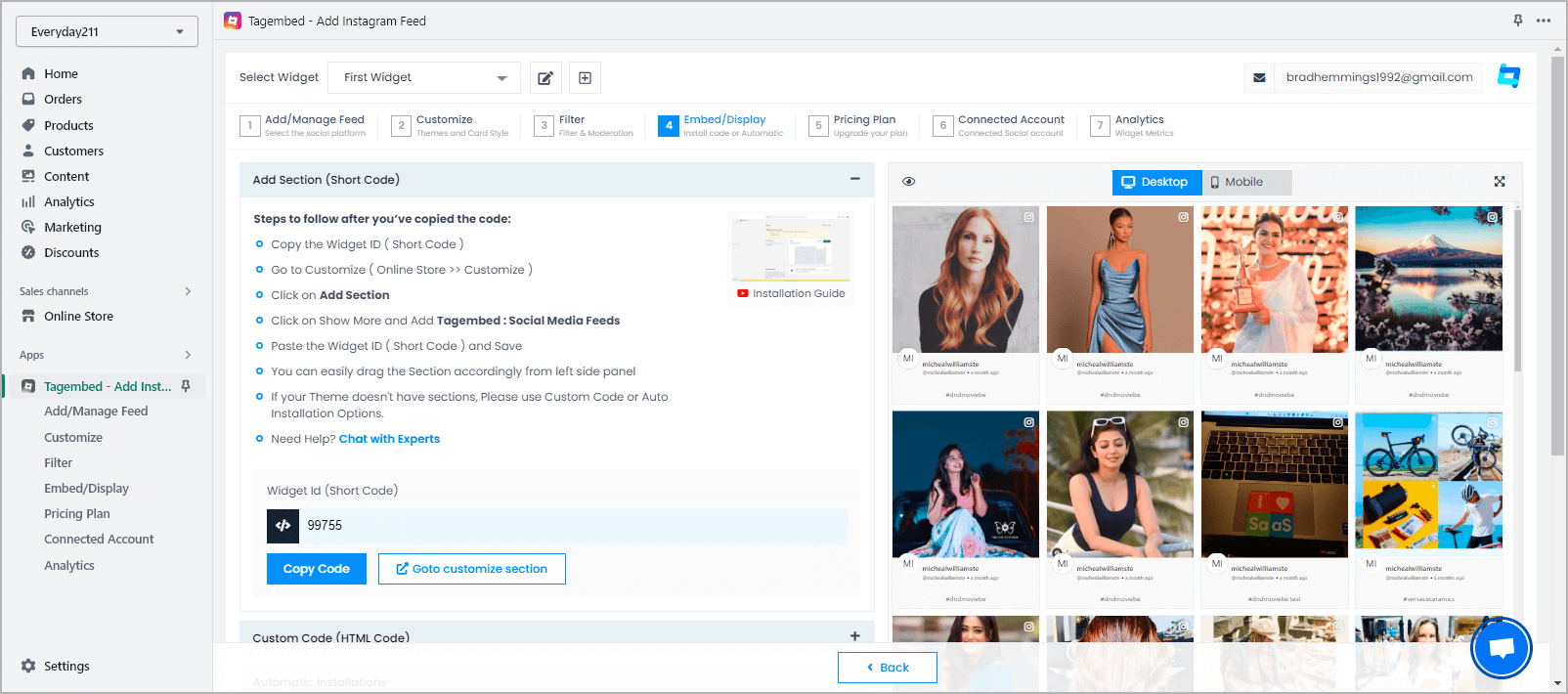
Task: Open Pricing Plan submenu in sidebar
Action: click(77, 513)
